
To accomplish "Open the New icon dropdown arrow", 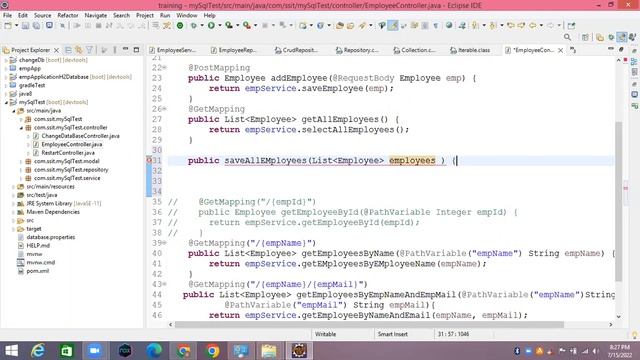I will pos(16,25).
